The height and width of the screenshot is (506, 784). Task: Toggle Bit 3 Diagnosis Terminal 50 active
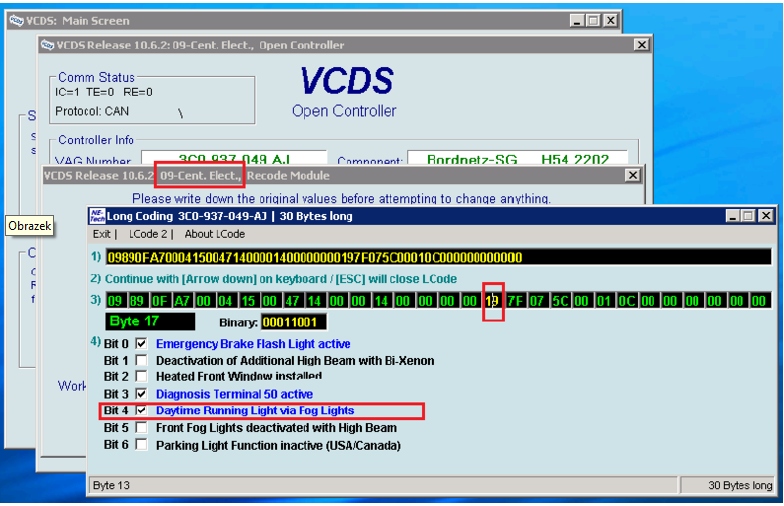142,394
